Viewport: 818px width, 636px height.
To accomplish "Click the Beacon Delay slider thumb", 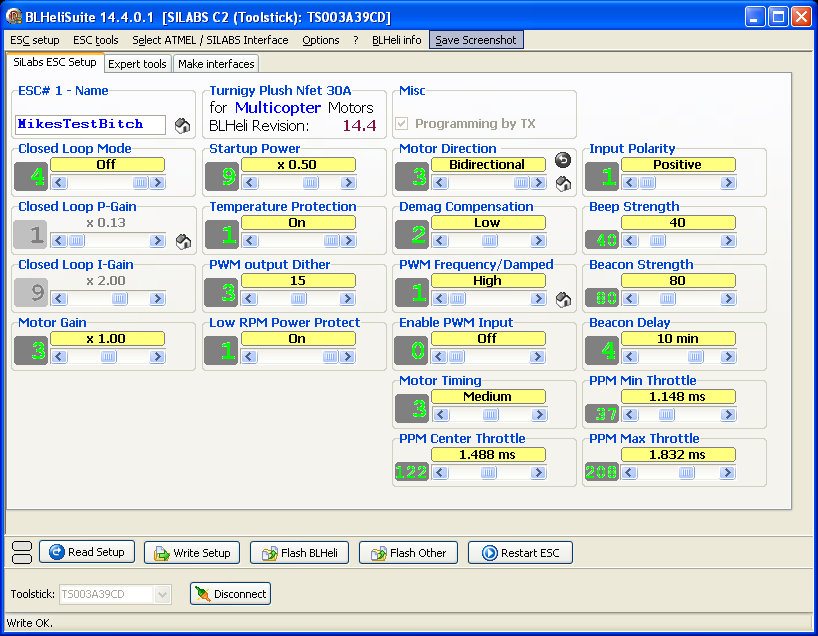I will (695, 356).
